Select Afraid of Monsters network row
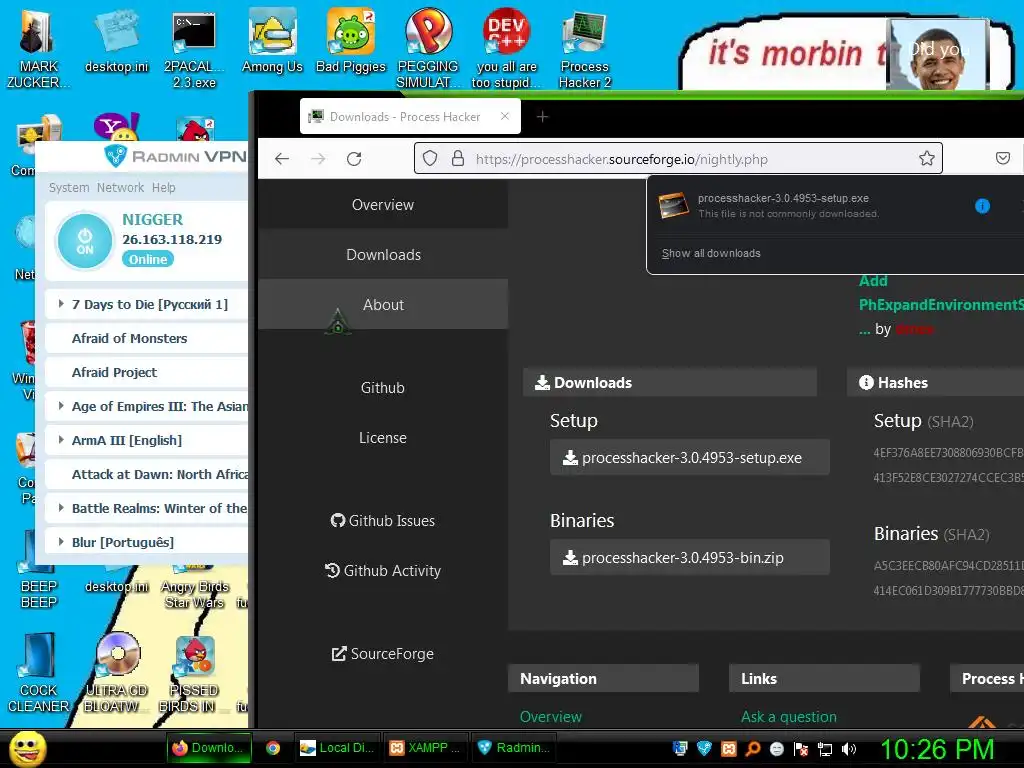This screenshot has width=1024, height=768. click(x=146, y=338)
